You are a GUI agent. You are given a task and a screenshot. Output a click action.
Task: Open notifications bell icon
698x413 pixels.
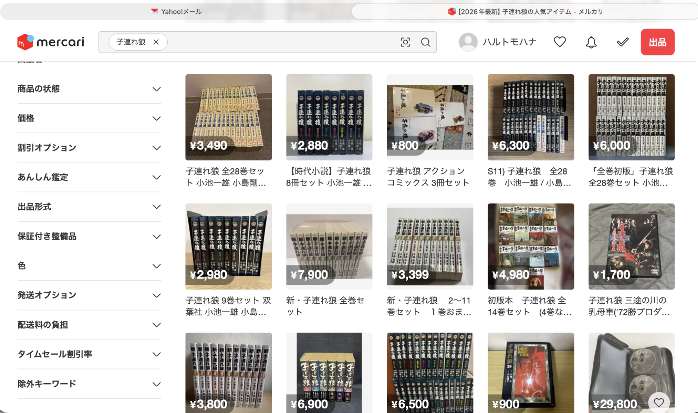(591, 42)
